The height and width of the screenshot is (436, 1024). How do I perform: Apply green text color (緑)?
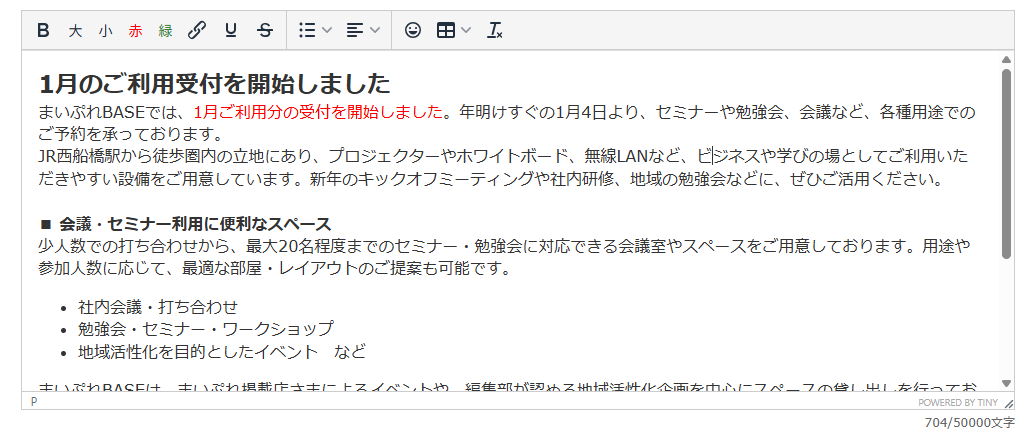[165, 31]
